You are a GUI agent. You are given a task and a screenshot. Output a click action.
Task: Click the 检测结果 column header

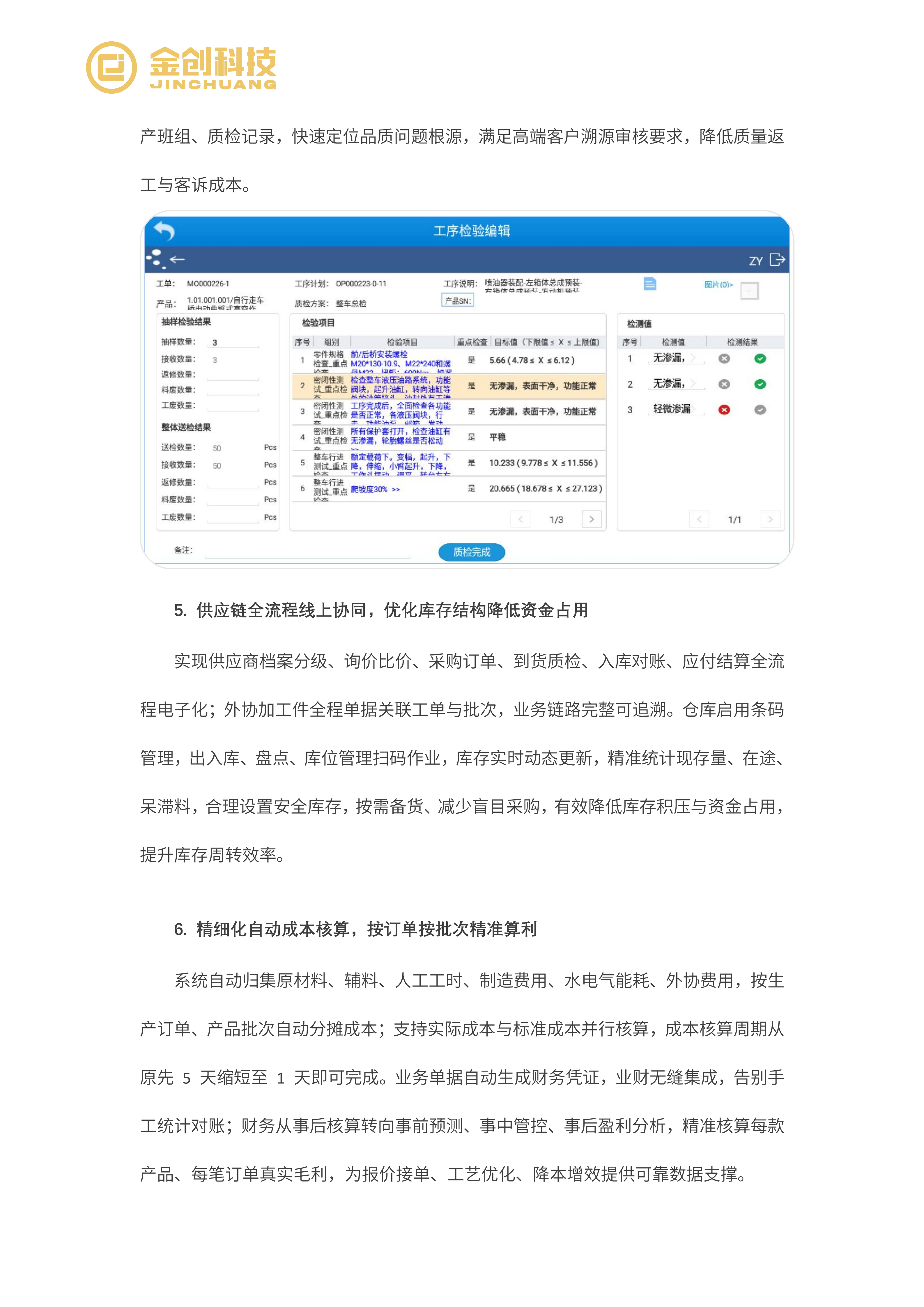pos(742,342)
